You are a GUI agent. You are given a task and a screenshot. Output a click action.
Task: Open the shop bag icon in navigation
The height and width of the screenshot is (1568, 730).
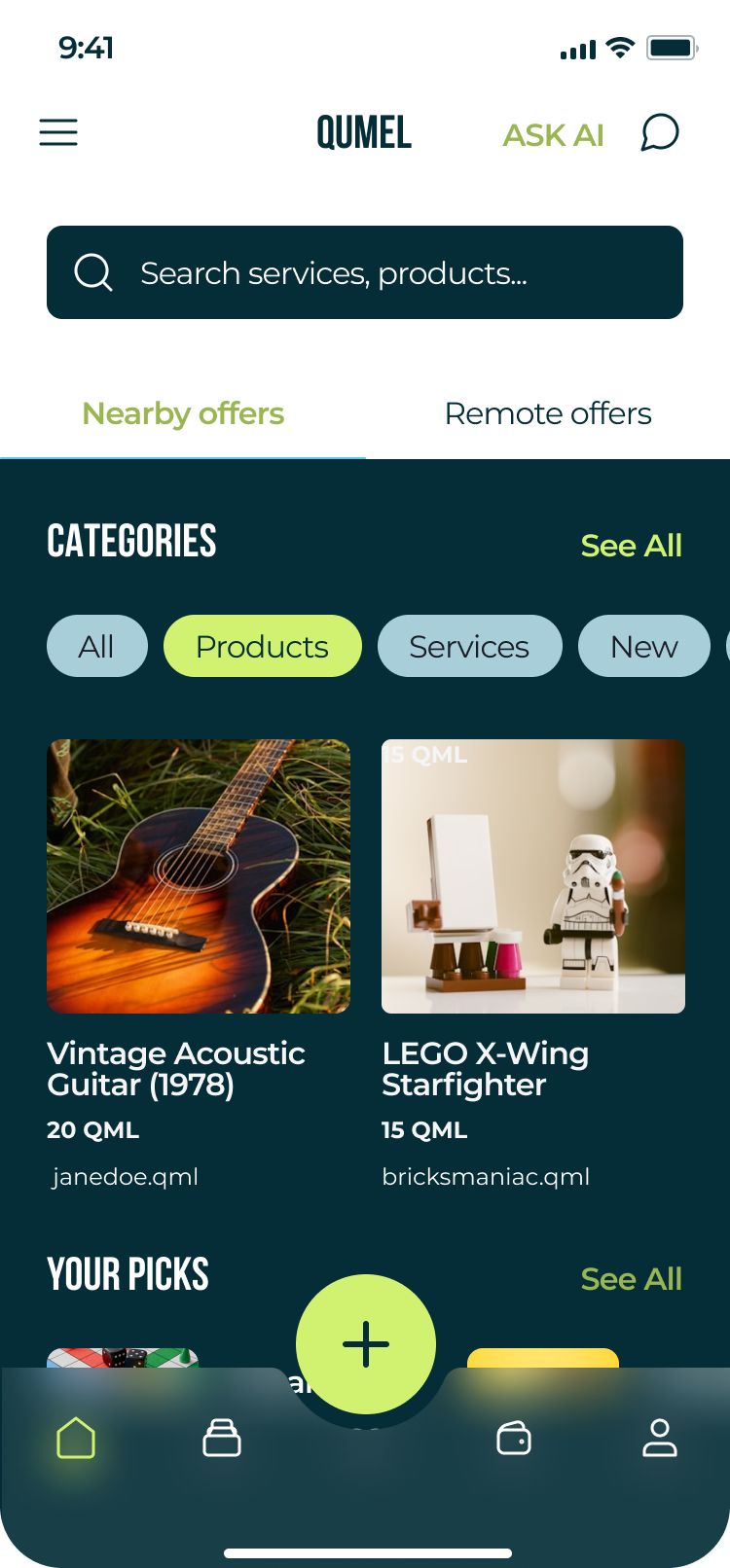pos(222,1438)
